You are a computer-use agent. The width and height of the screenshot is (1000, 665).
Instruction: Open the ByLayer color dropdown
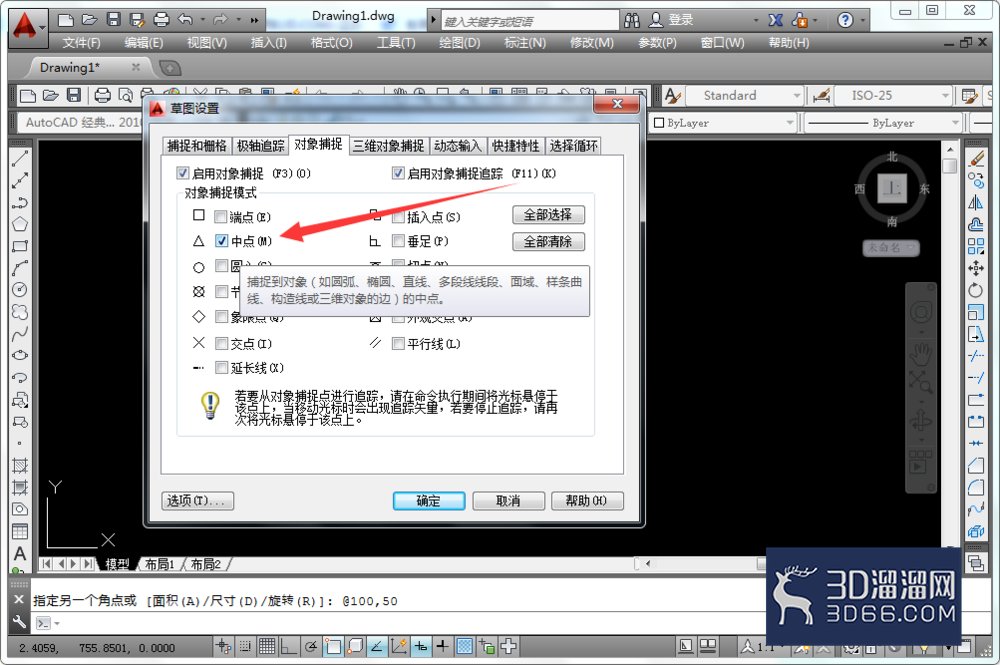(x=724, y=123)
